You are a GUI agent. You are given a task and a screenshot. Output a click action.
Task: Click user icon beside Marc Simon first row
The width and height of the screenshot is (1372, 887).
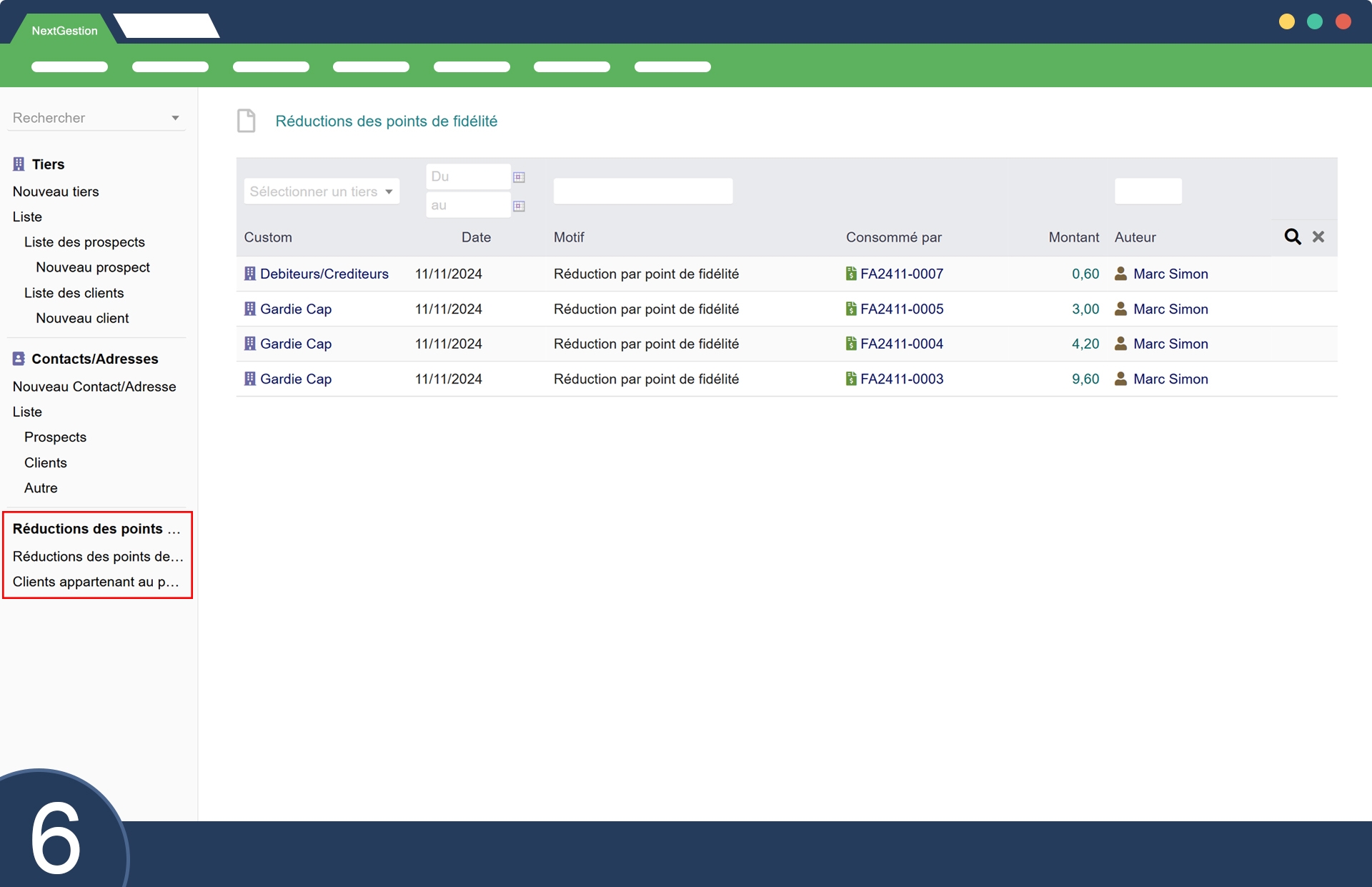1120,274
